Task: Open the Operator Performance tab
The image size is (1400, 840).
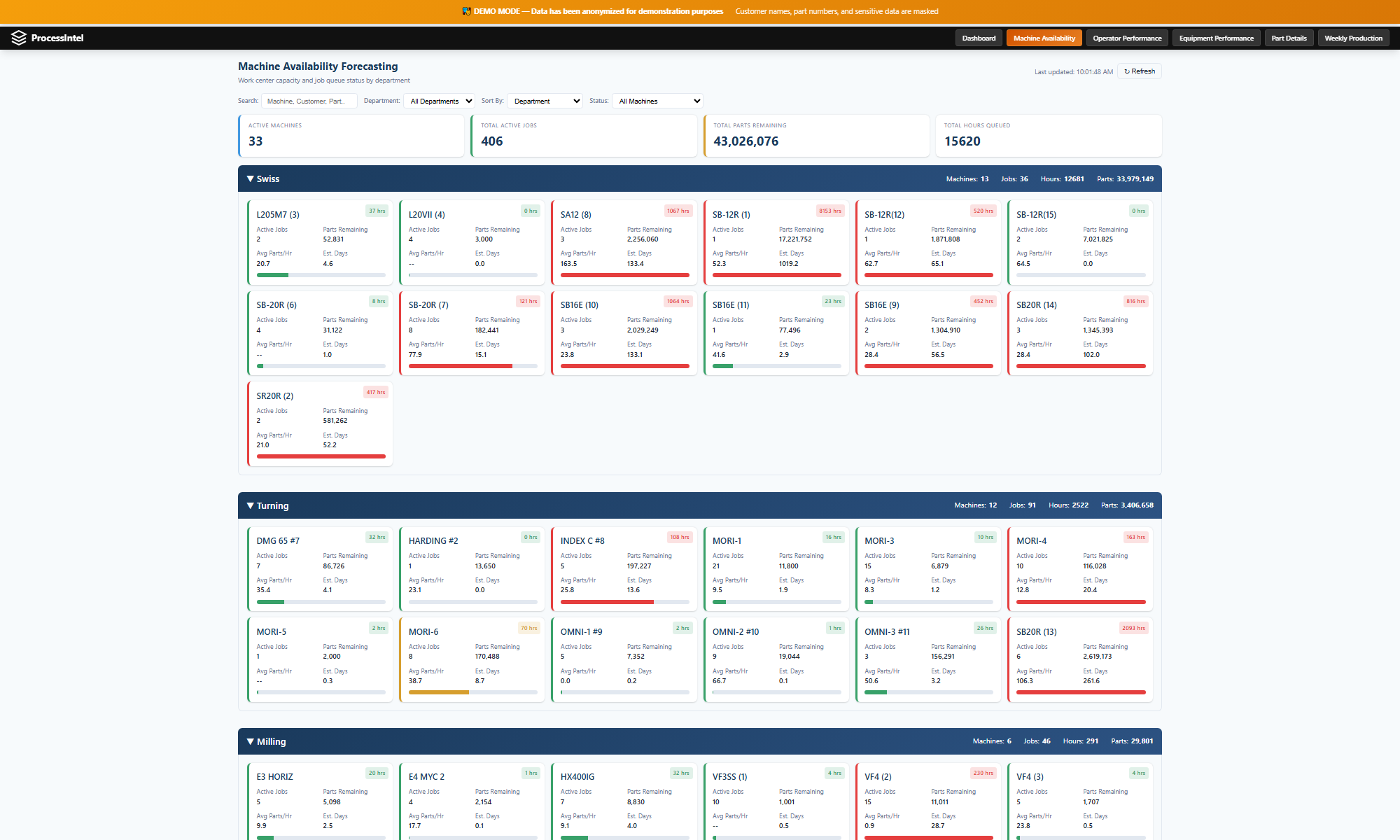Action: tap(1128, 38)
